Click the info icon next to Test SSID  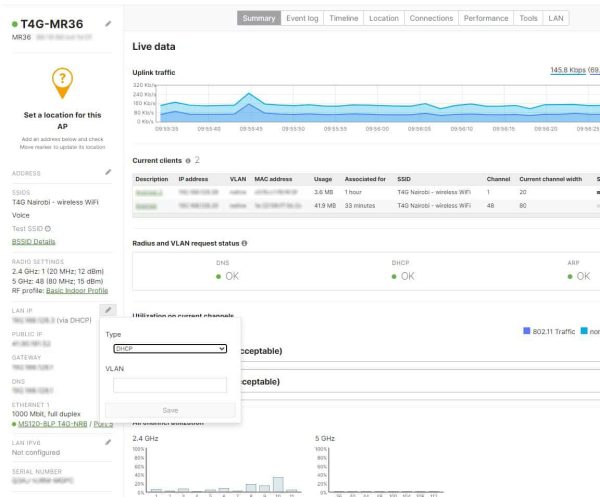pos(48,228)
